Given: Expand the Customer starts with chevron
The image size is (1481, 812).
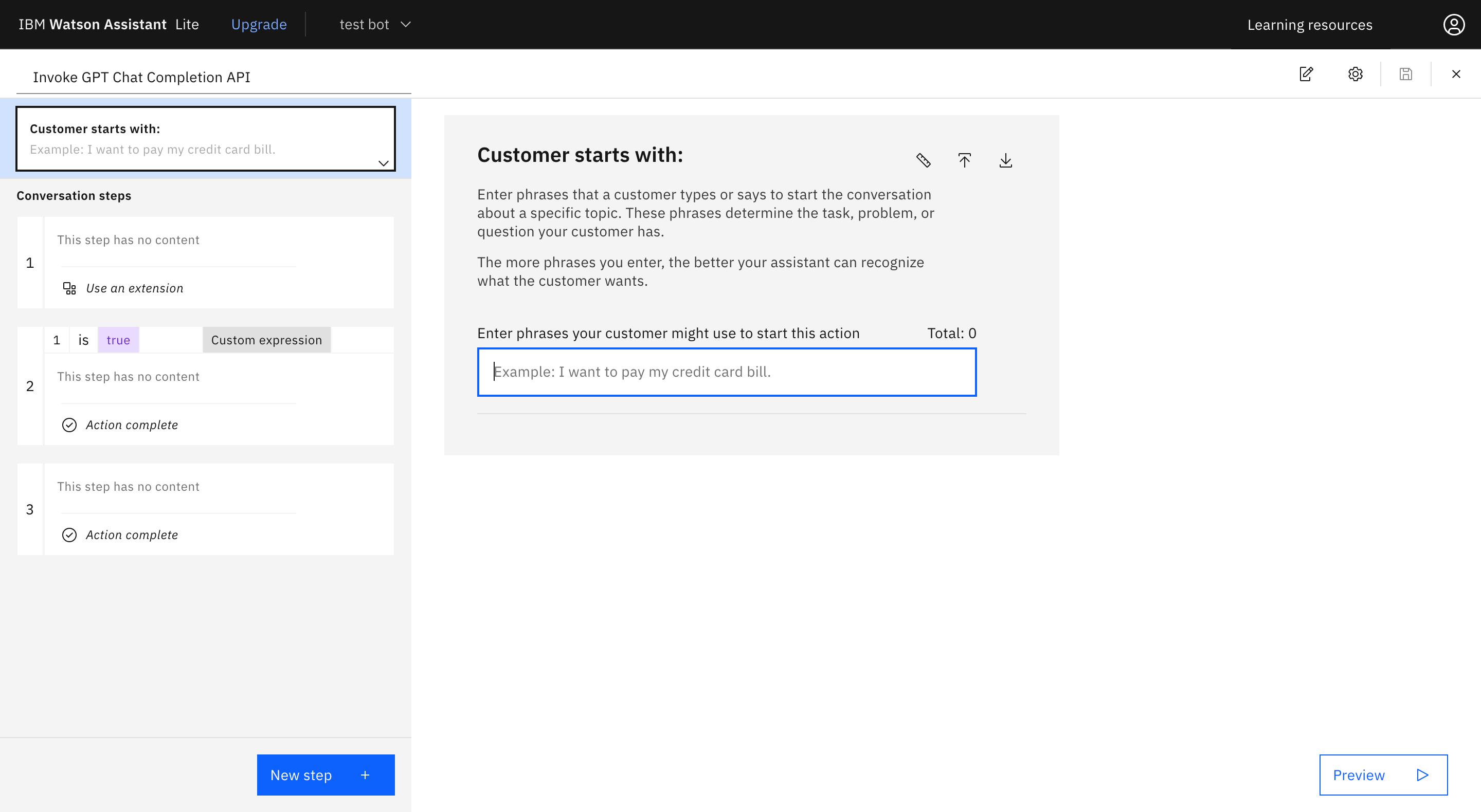Looking at the screenshot, I should 384,163.
